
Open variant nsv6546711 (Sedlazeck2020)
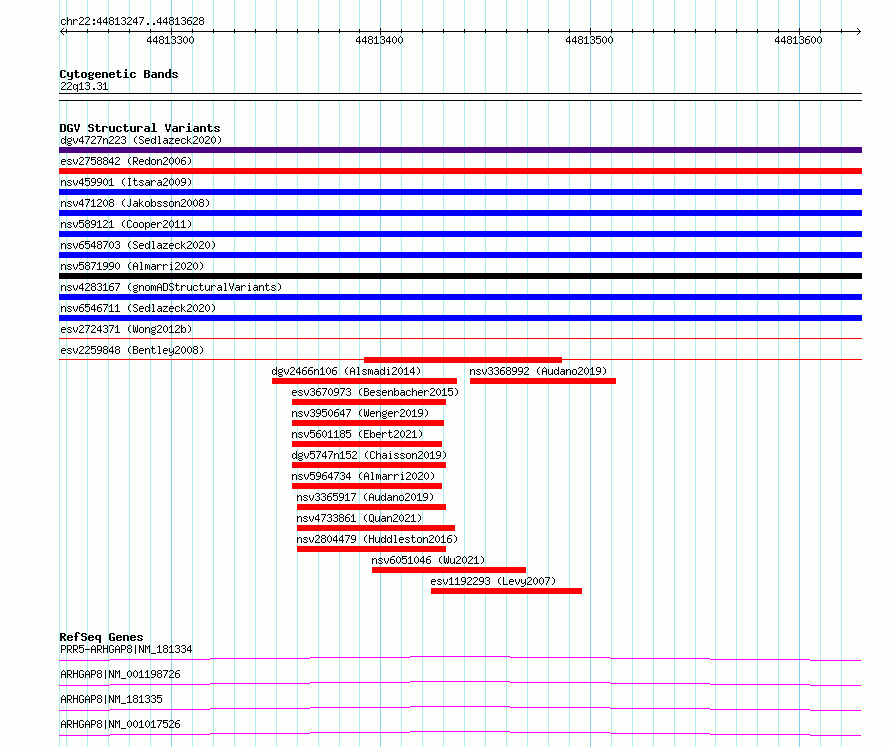click(x=138, y=308)
